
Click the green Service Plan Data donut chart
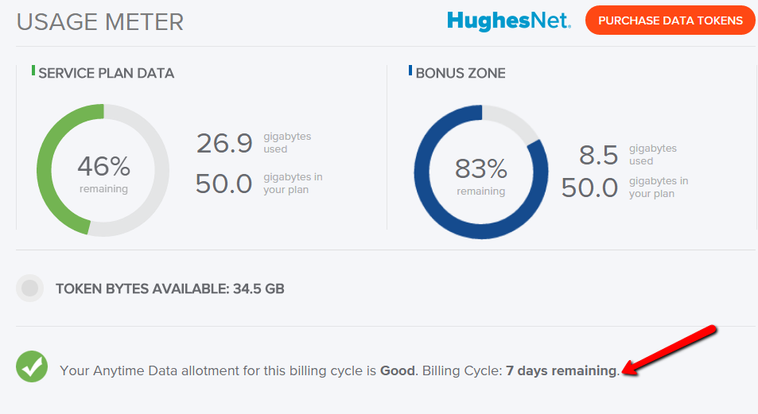coord(103,170)
